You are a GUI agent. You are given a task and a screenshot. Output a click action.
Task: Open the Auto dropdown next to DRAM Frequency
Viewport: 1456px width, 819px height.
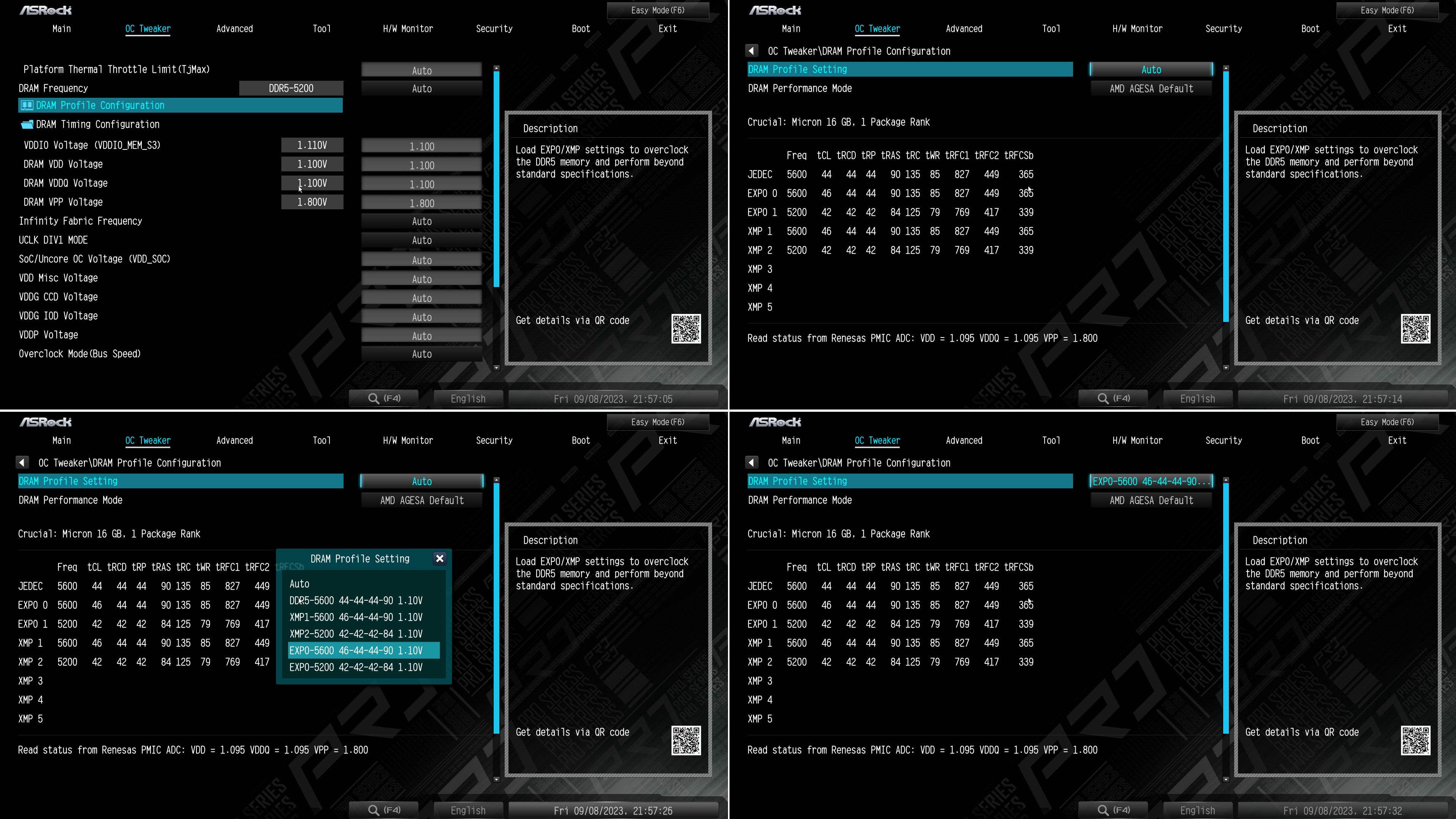422,89
